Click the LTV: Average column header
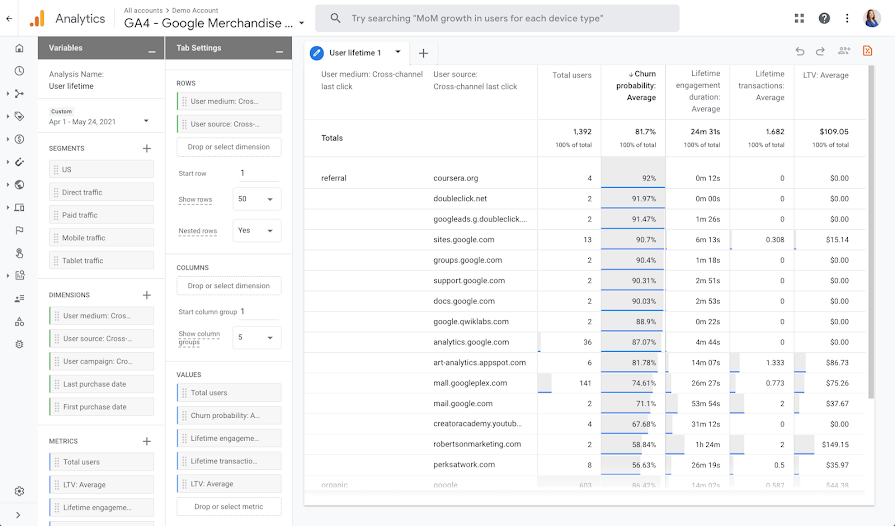This screenshot has height=526, width=895. pos(825,75)
